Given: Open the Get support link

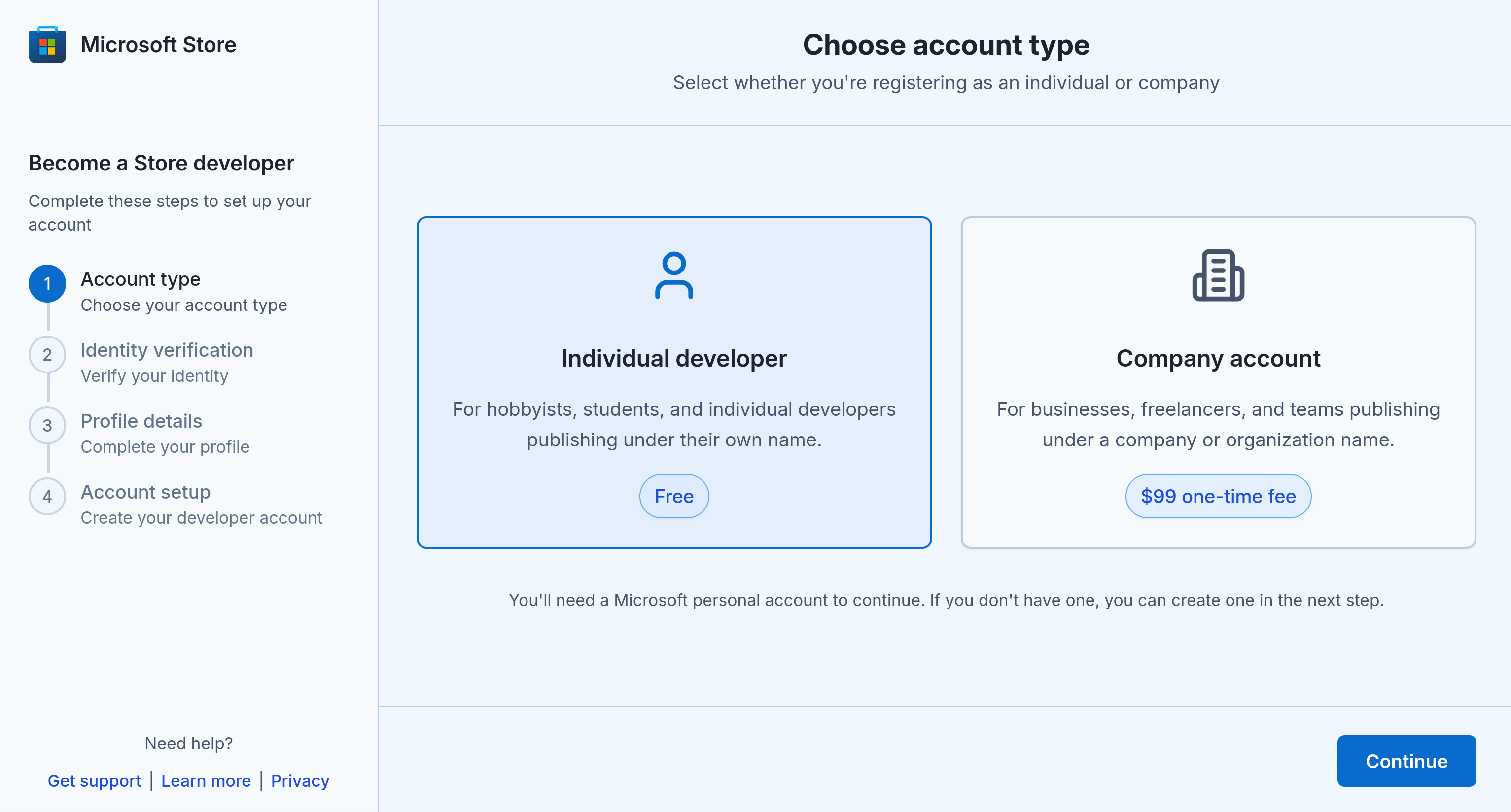Looking at the screenshot, I should (x=95, y=781).
